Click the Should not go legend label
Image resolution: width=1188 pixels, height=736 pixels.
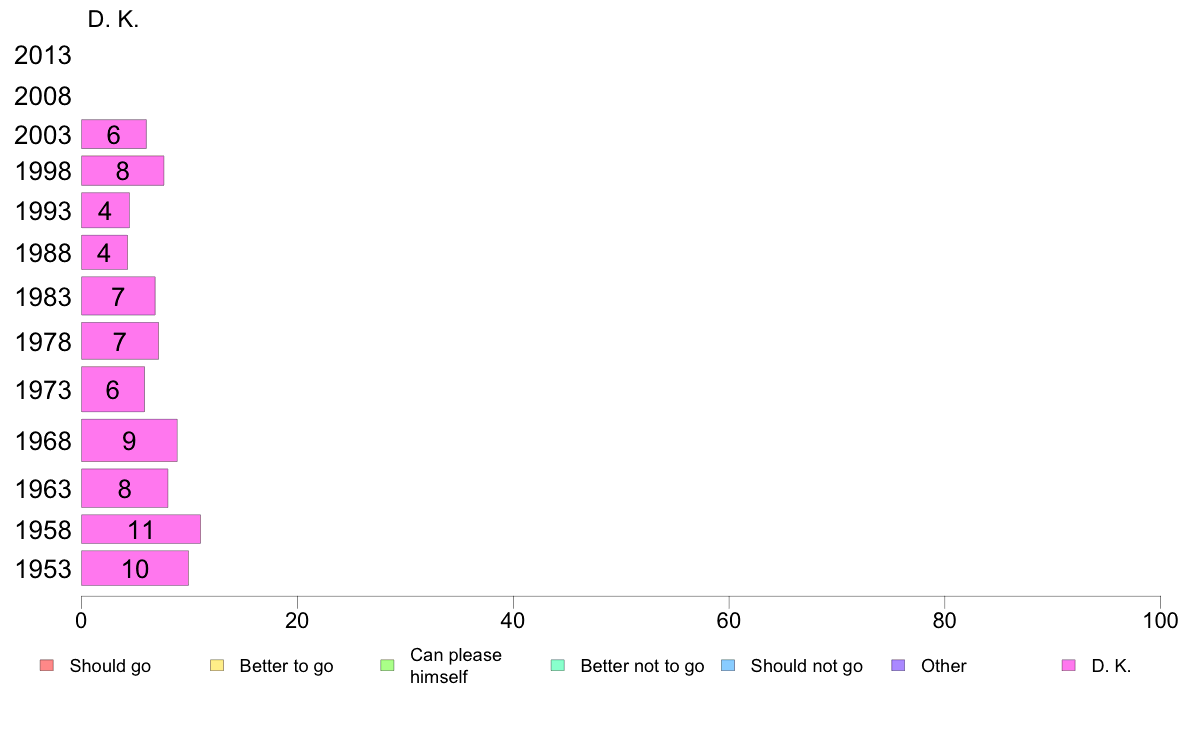(x=806, y=666)
